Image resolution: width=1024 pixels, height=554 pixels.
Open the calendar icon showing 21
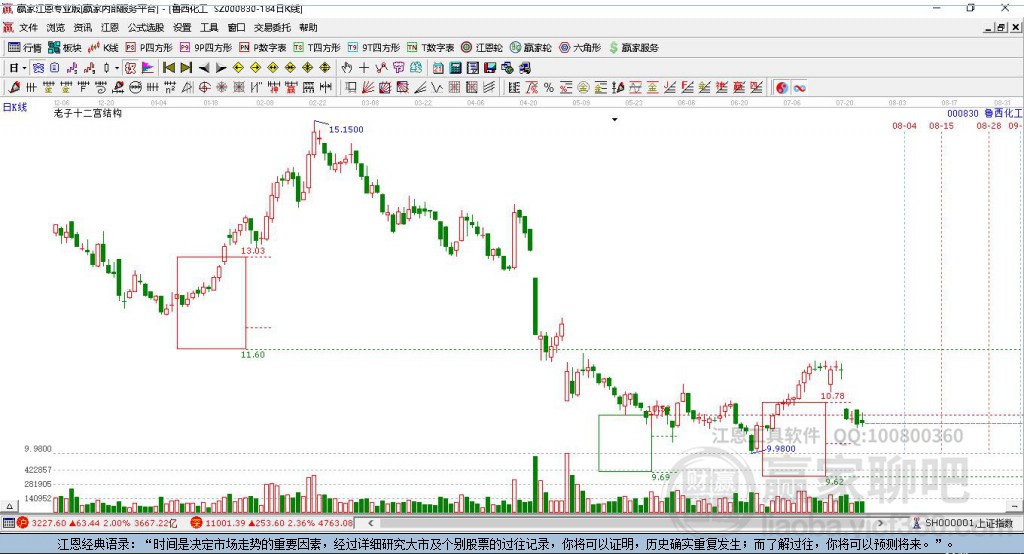click(438, 68)
